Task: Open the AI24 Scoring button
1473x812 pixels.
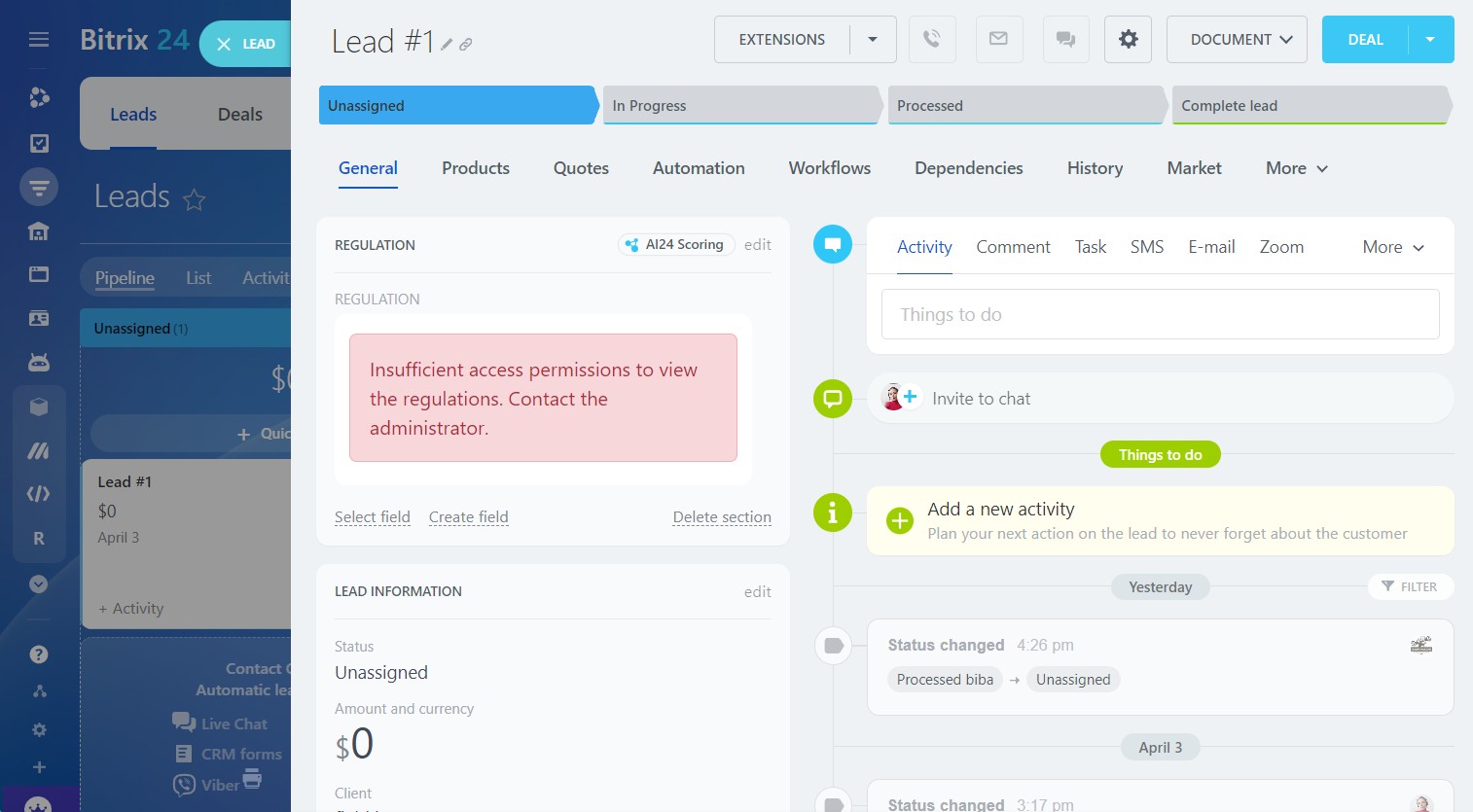Action: click(x=675, y=245)
